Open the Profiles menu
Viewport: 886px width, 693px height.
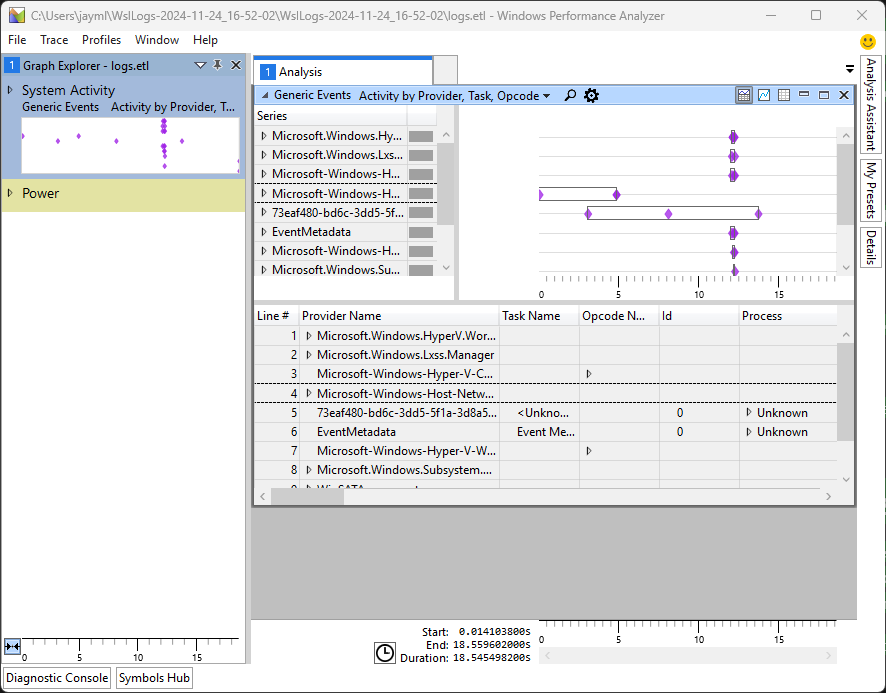[x=101, y=40]
